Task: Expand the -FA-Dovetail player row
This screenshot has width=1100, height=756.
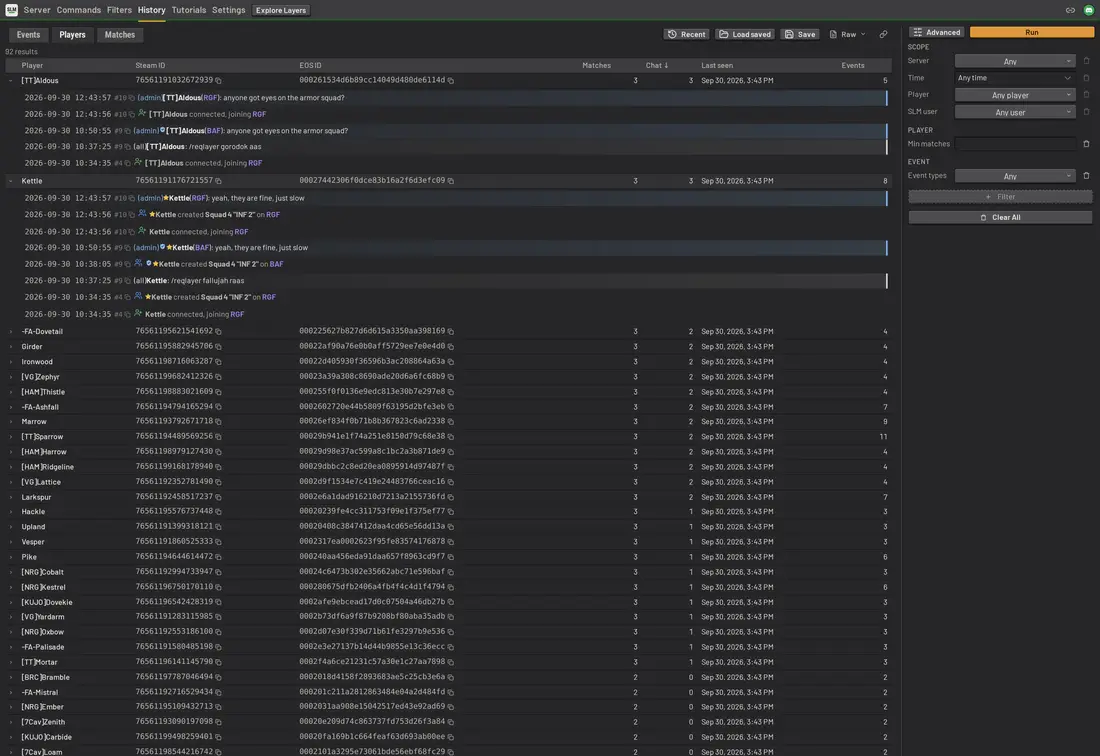Action: click(11, 332)
